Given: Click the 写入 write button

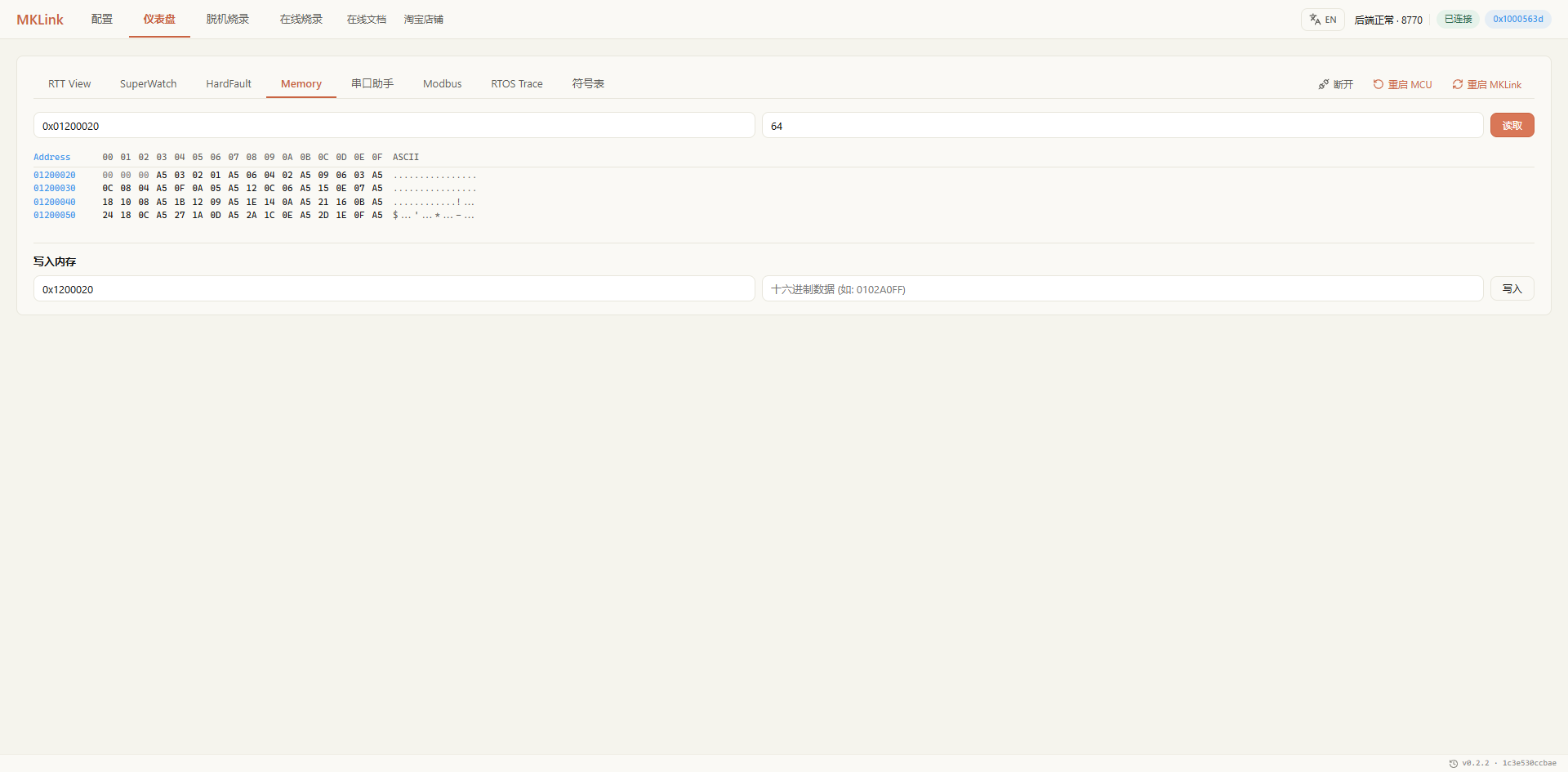Looking at the screenshot, I should pyautogui.click(x=1512, y=288).
